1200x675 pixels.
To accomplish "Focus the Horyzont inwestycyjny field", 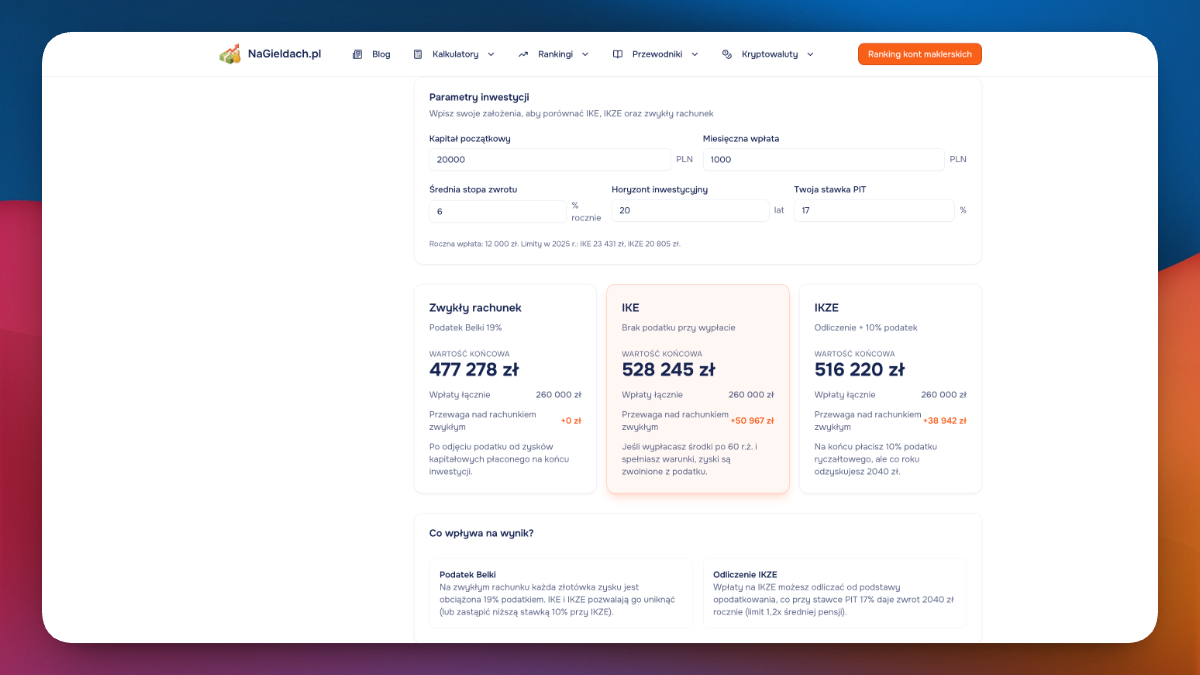I will click(x=690, y=211).
